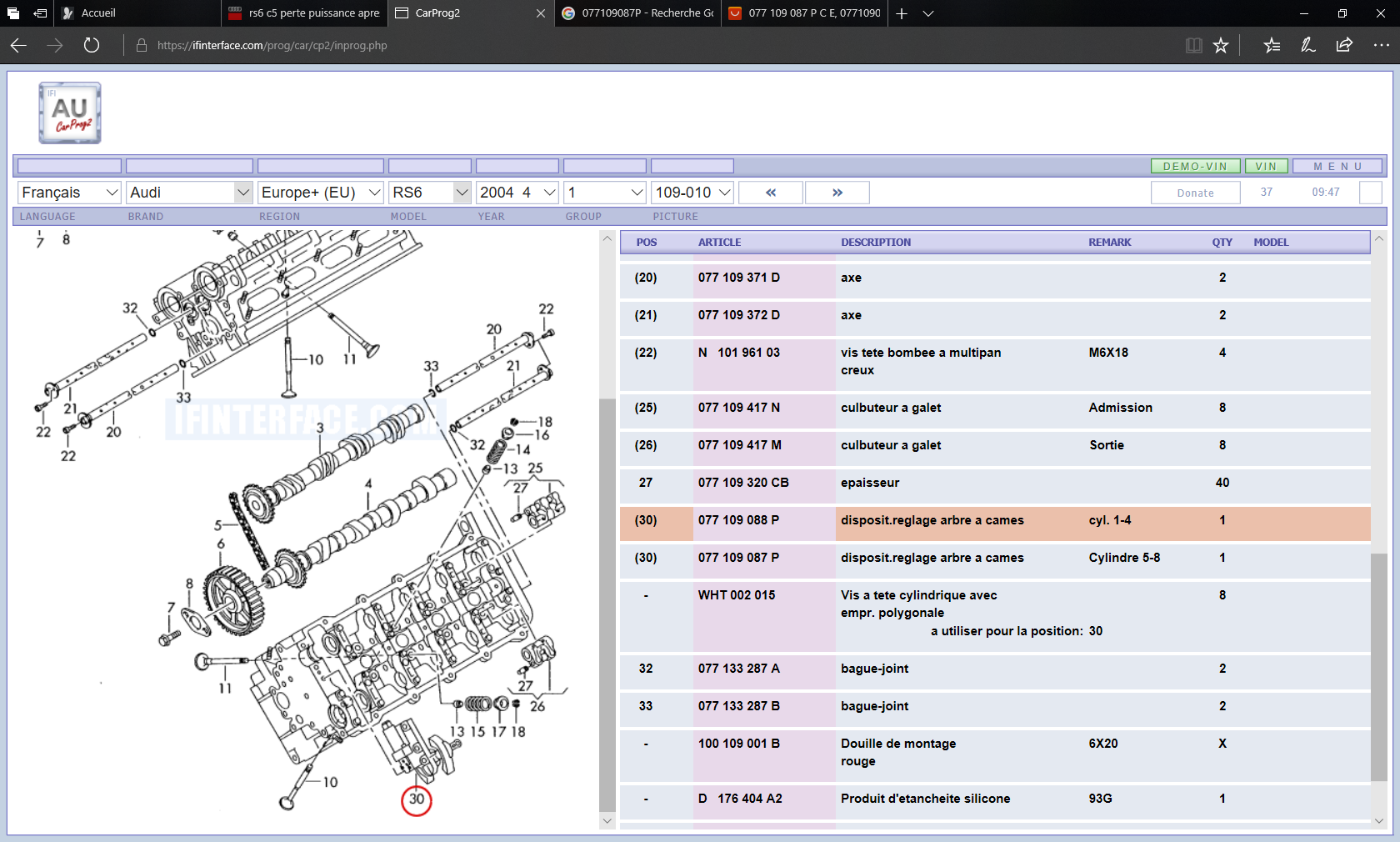Click the DEMO-VIN button
Image resolution: width=1400 pixels, height=842 pixels.
tap(1195, 167)
